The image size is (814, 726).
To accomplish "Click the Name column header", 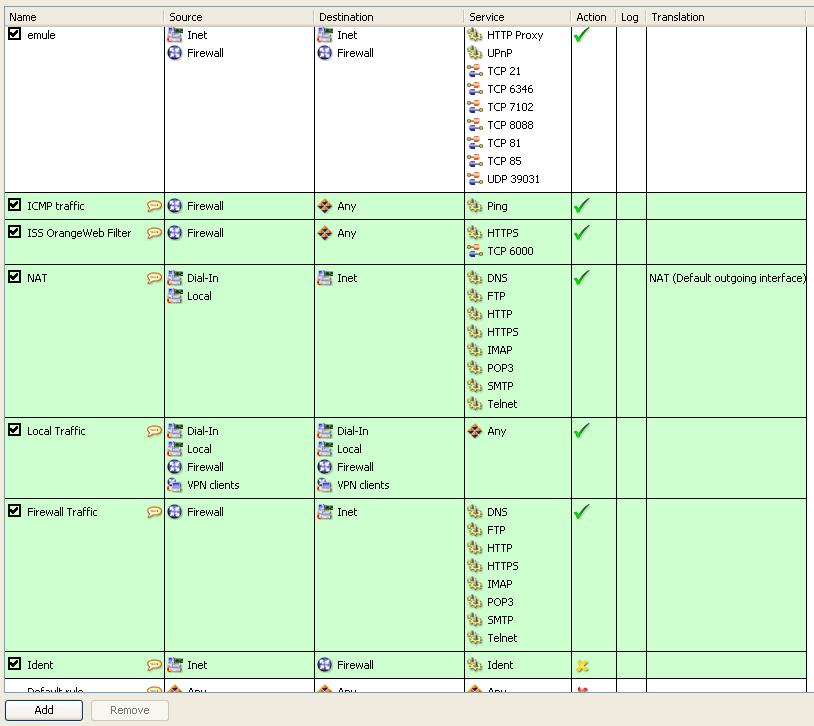I will 84,17.
